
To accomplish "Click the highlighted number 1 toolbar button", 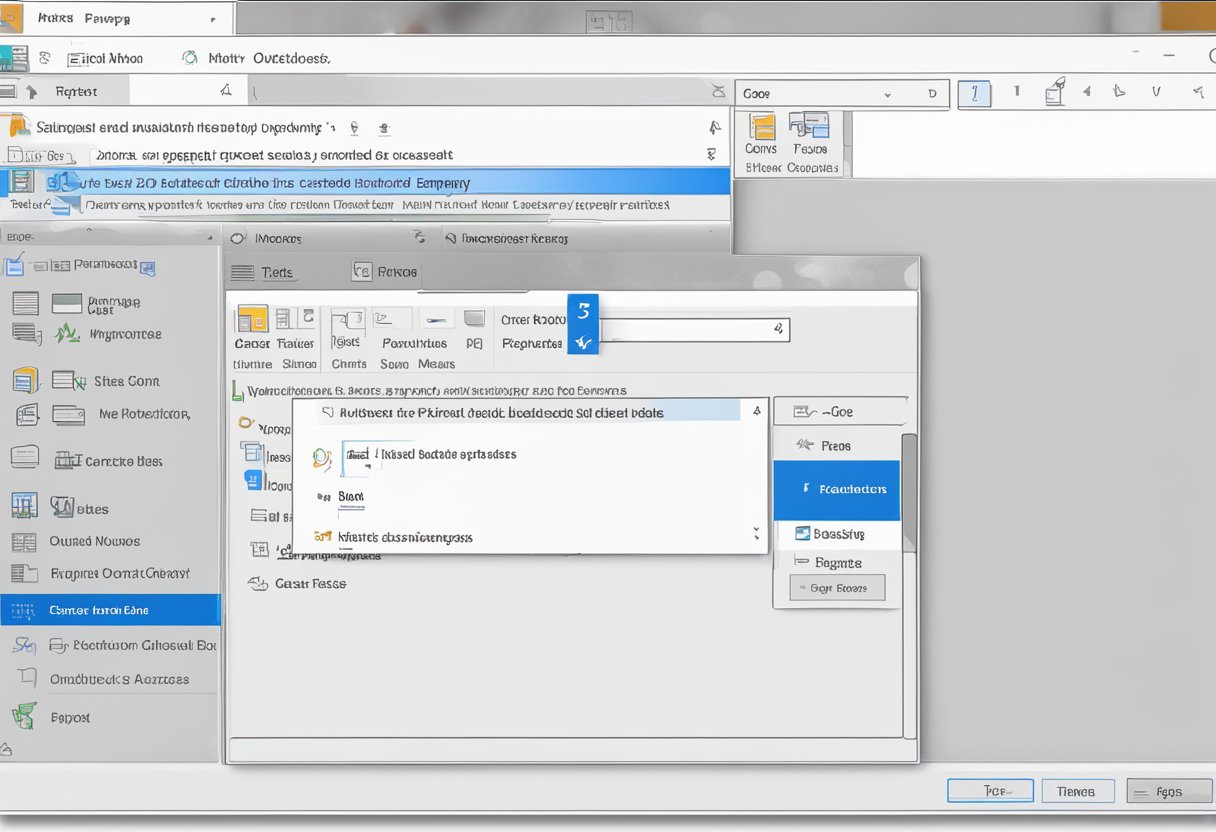I will tap(974, 94).
